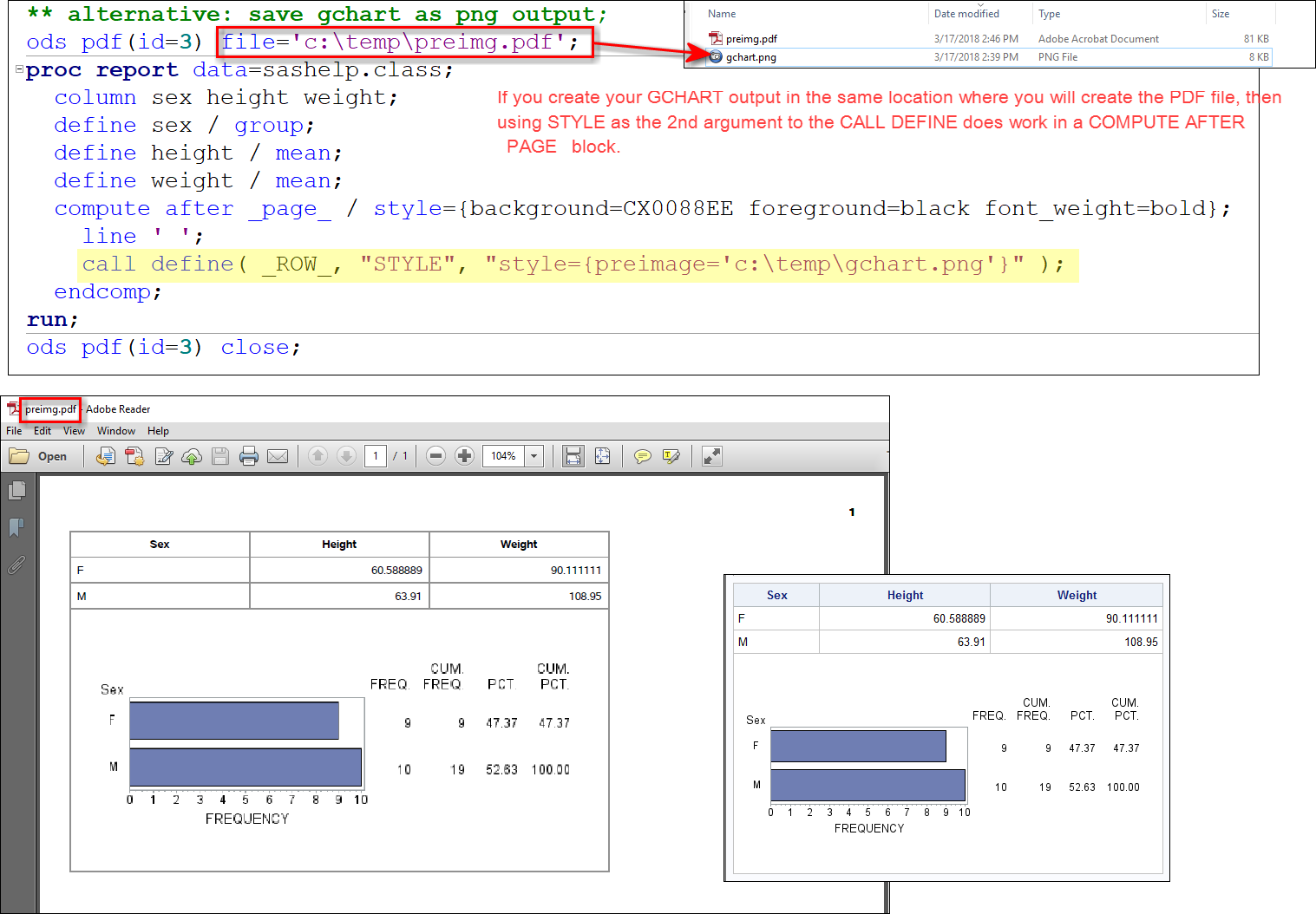
Task: Toggle full screen reading mode
Action: pyautogui.click(x=711, y=456)
